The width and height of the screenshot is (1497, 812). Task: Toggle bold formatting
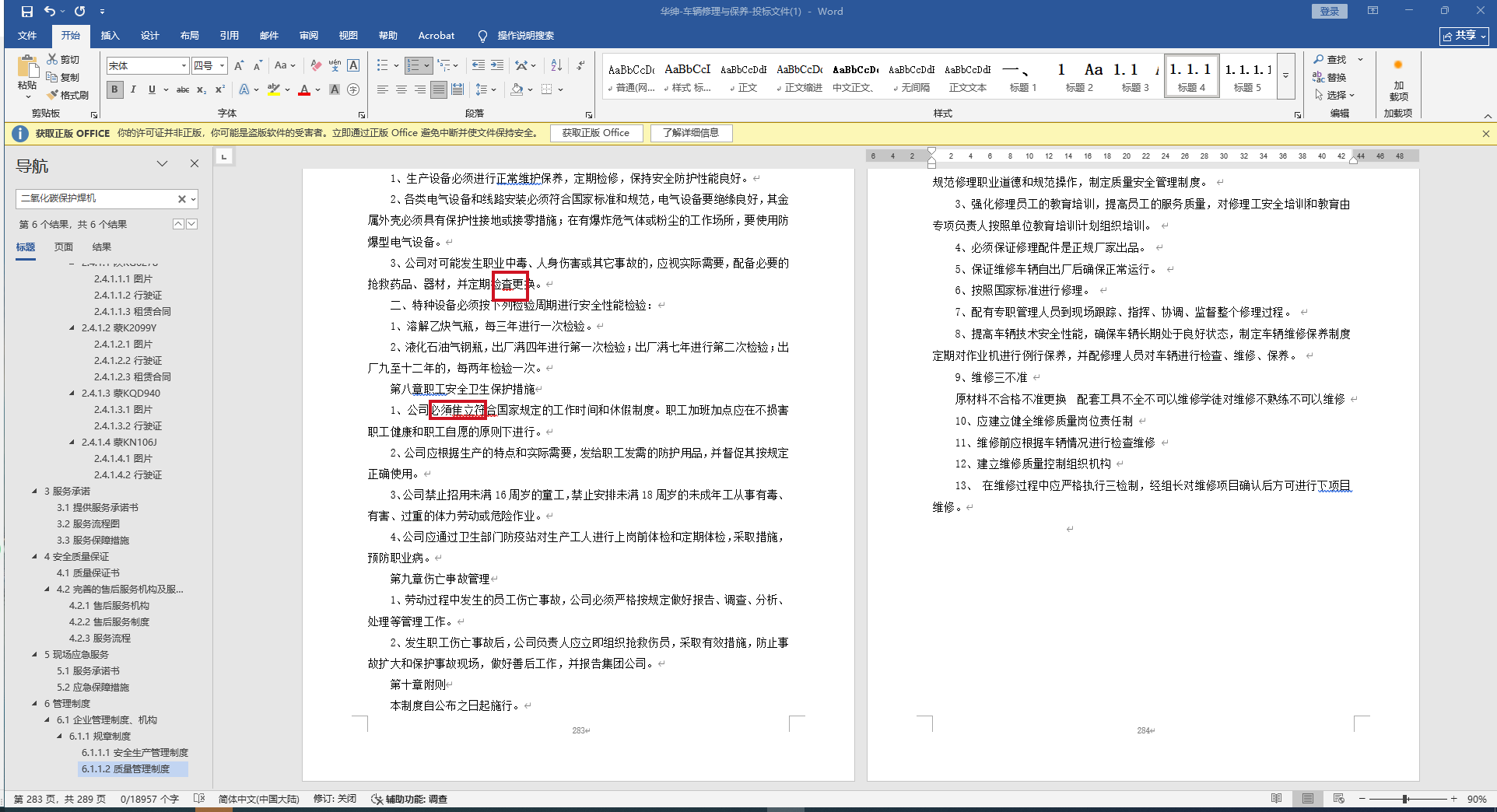click(115, 89)
